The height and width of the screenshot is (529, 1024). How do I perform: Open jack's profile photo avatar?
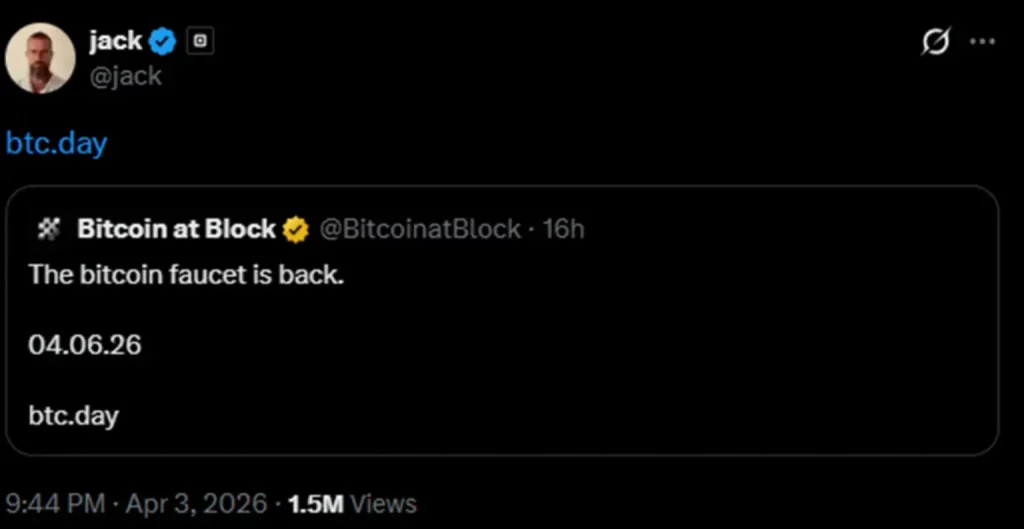click(x=40, y=58)
